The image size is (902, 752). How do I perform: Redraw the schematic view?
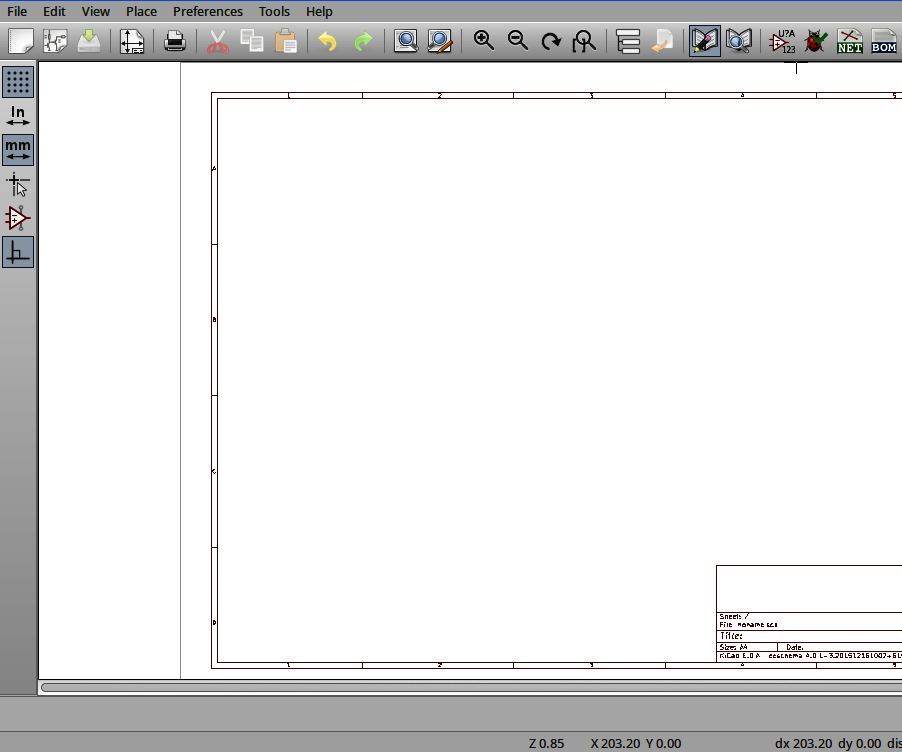[x=551, y=41]
